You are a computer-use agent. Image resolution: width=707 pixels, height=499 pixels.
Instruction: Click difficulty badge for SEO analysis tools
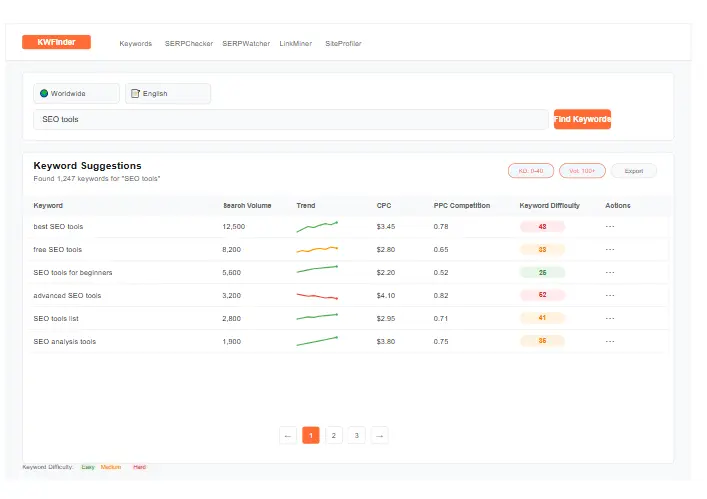(x=542, y=341)
